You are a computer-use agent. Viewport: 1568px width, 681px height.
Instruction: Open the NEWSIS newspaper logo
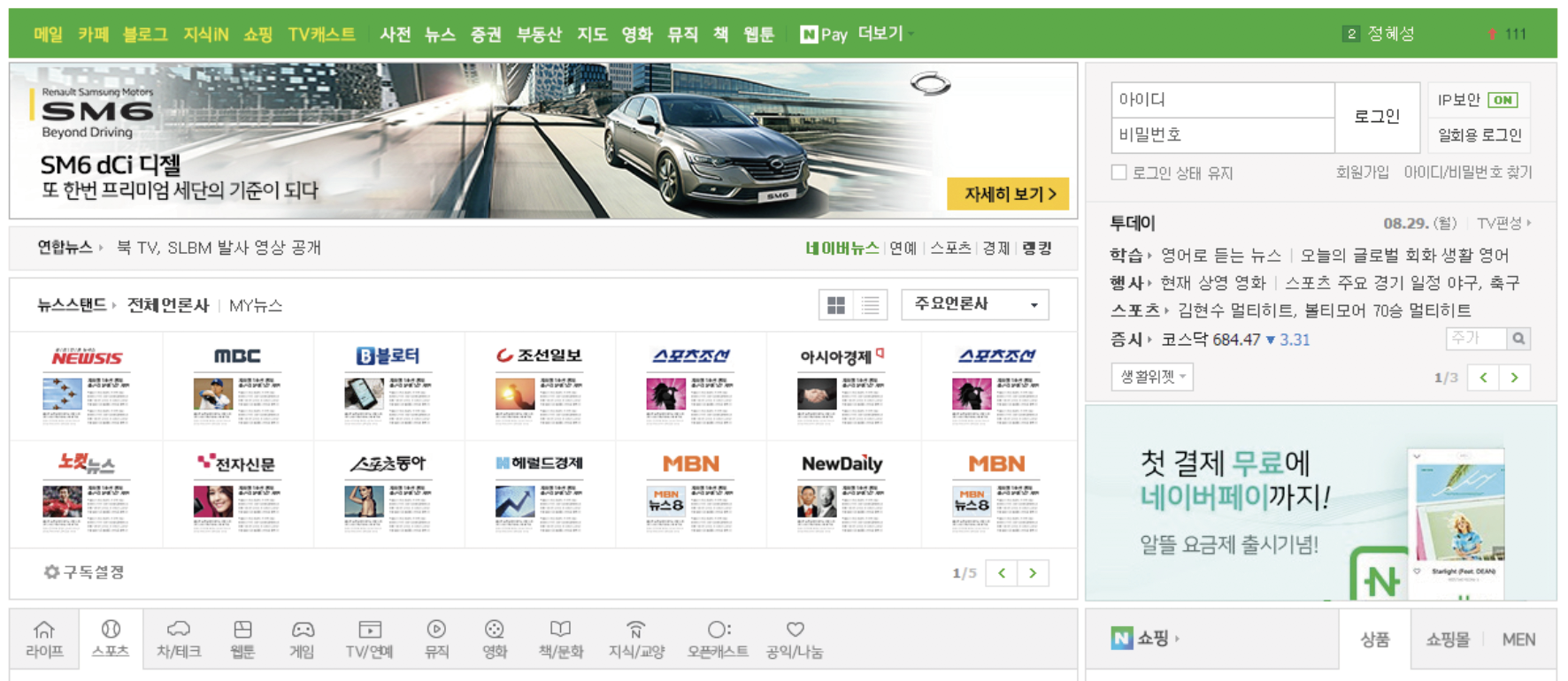point(87,357)
